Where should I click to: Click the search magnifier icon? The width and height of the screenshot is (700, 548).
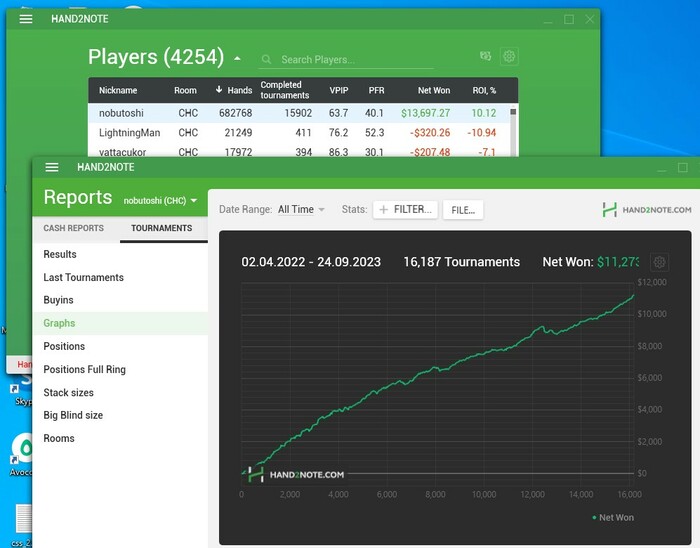267,59
